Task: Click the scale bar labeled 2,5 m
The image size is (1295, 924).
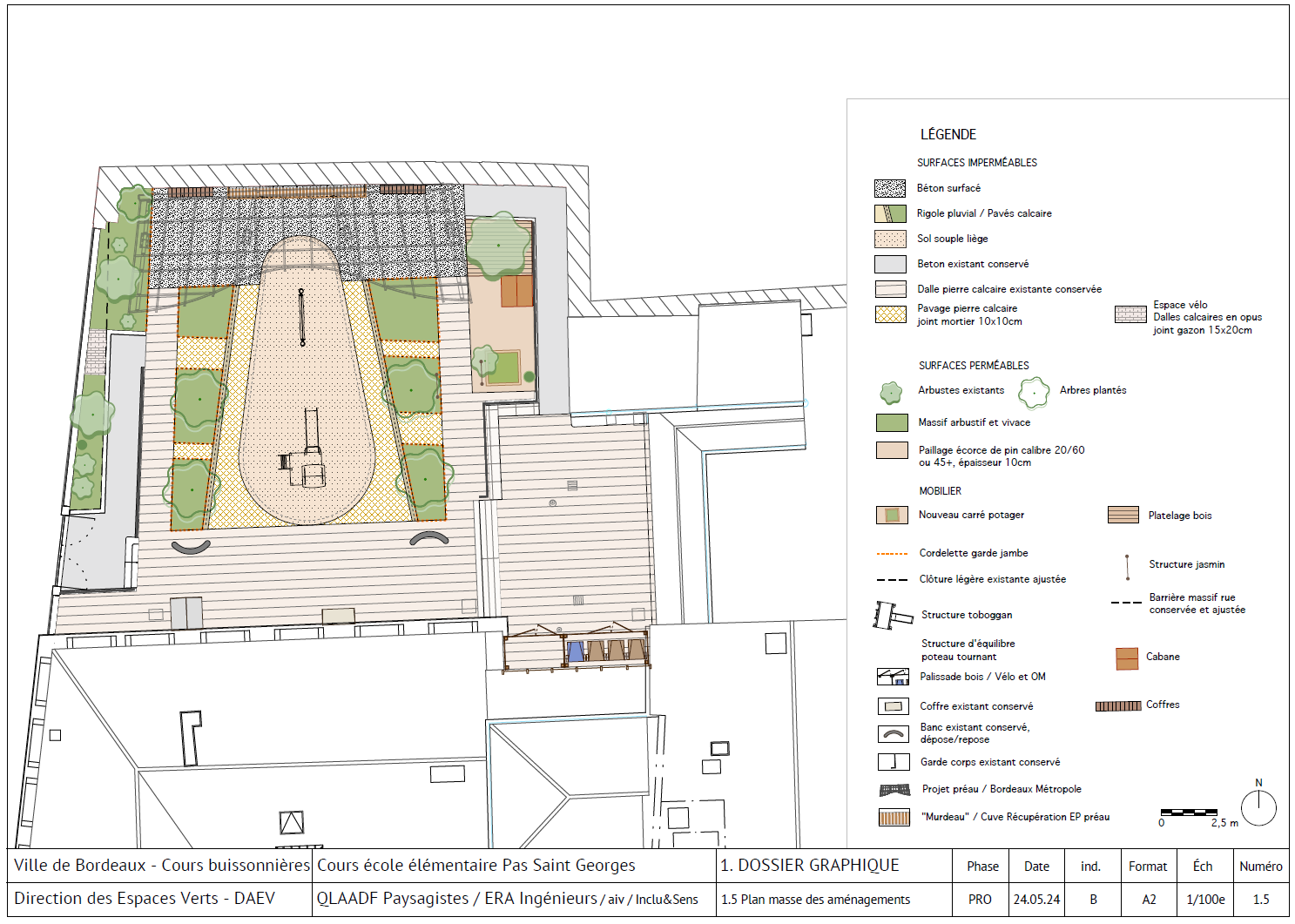Action: [x=1188, y=813]
